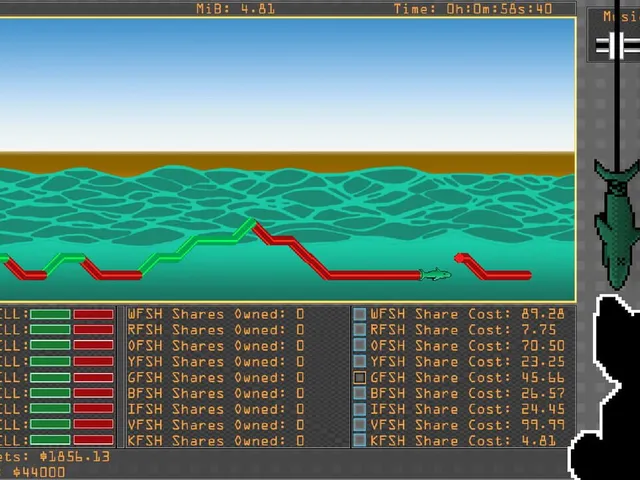Toggle the RFSH share cost checkbox
Screen dimensions: 640x480
click(x=359, y=329)
